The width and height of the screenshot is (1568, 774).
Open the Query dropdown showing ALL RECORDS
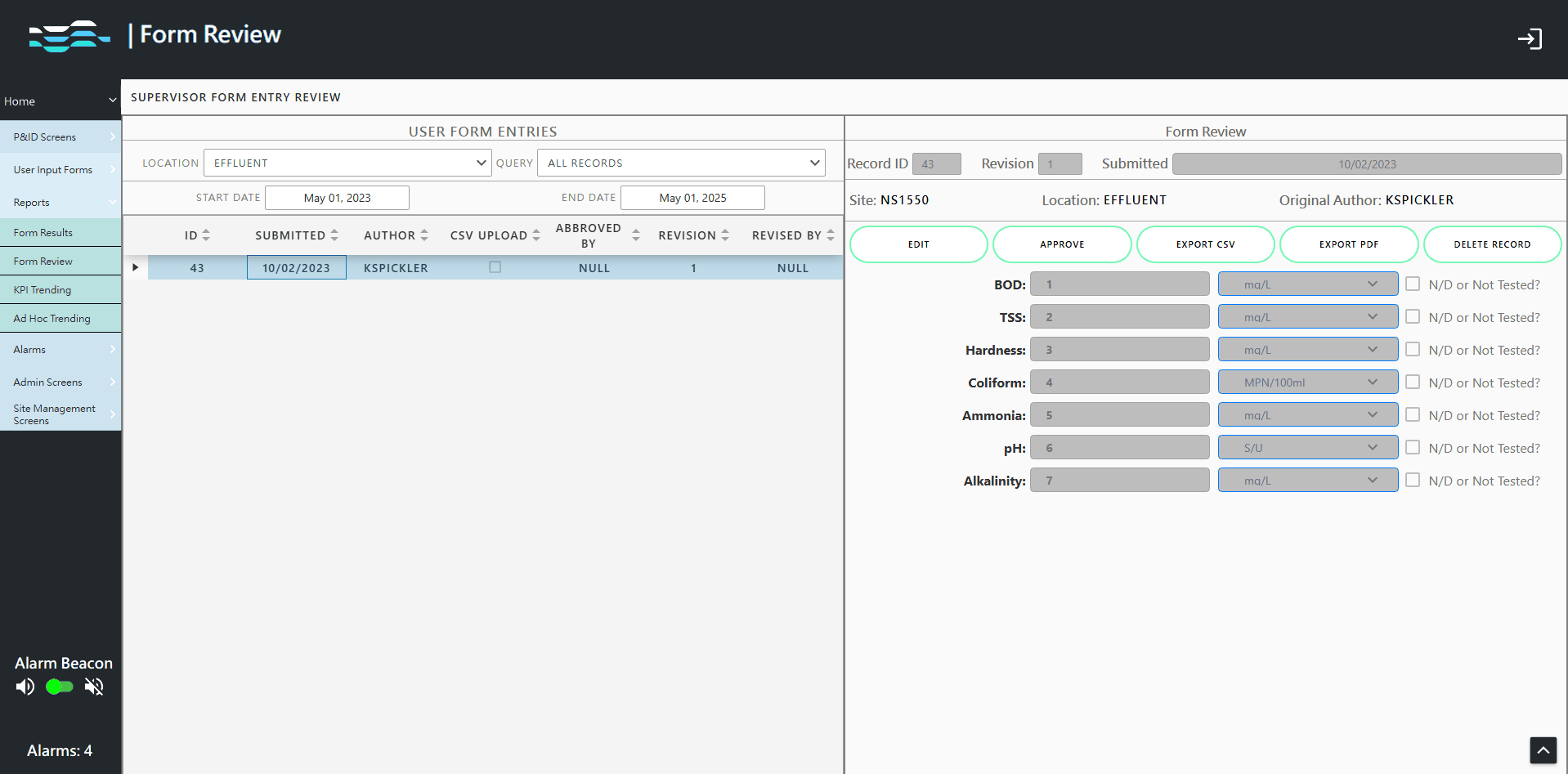coord(681,163)
